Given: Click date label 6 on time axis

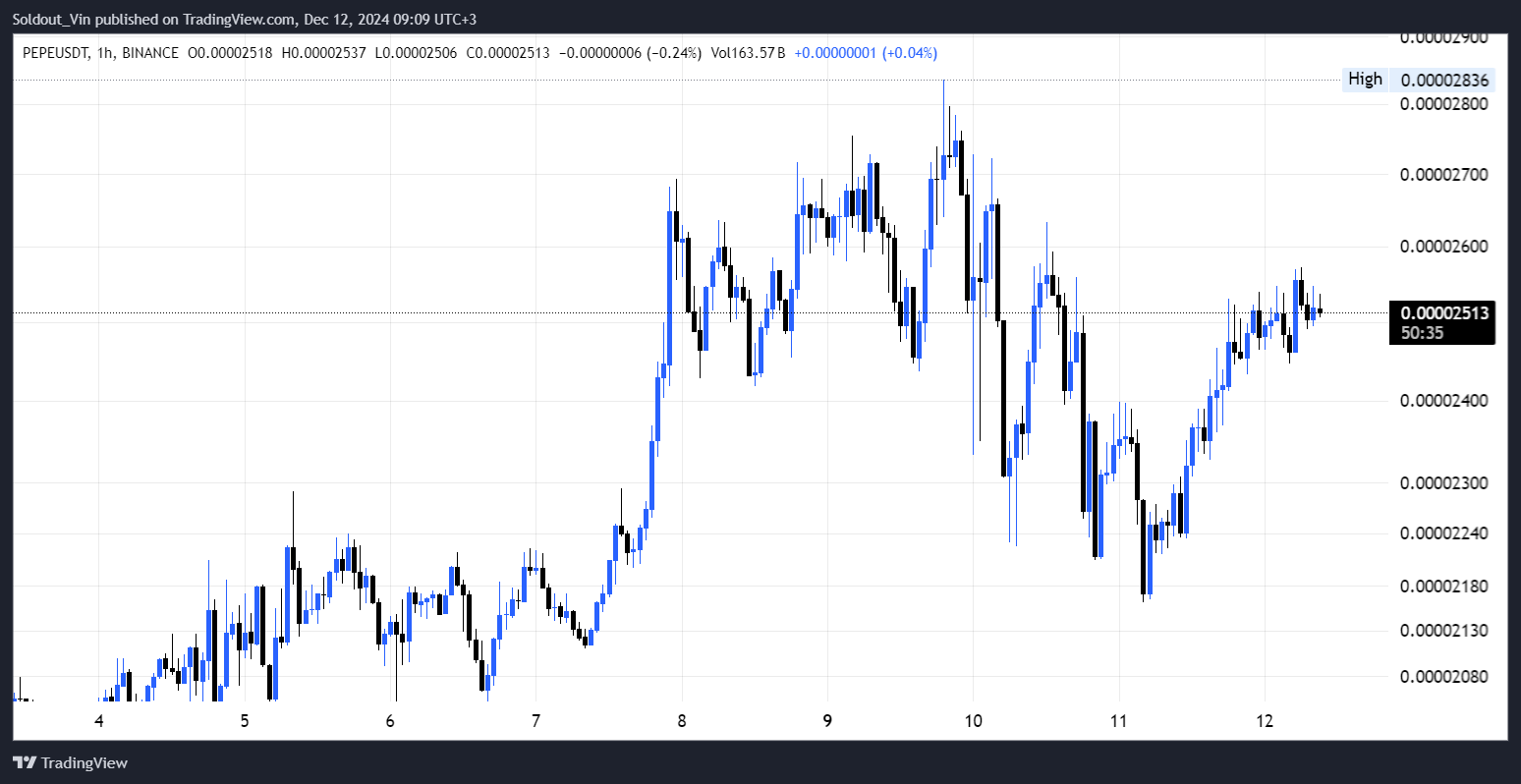Looking at the screenshot, I should 390,721.
